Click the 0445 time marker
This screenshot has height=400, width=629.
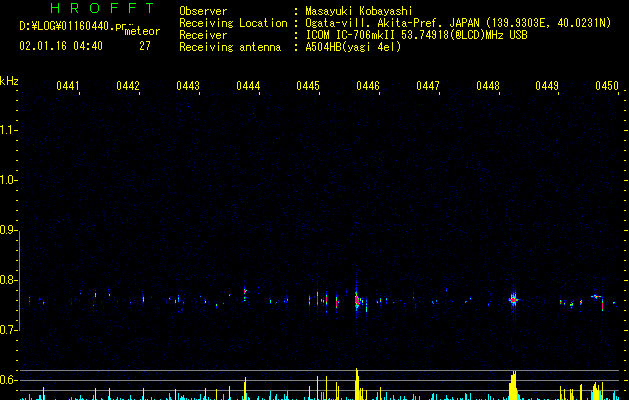[x=308, y=85]
